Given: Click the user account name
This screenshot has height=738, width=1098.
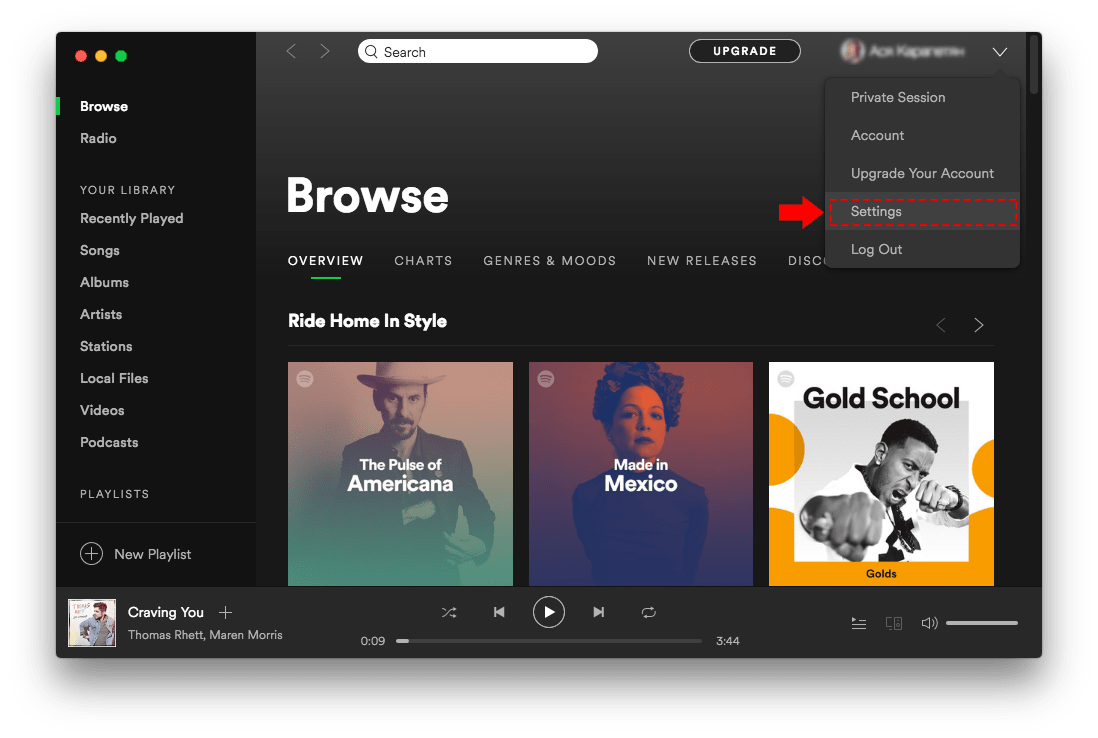Looking at the screenshot, I should tap(917, 51).
